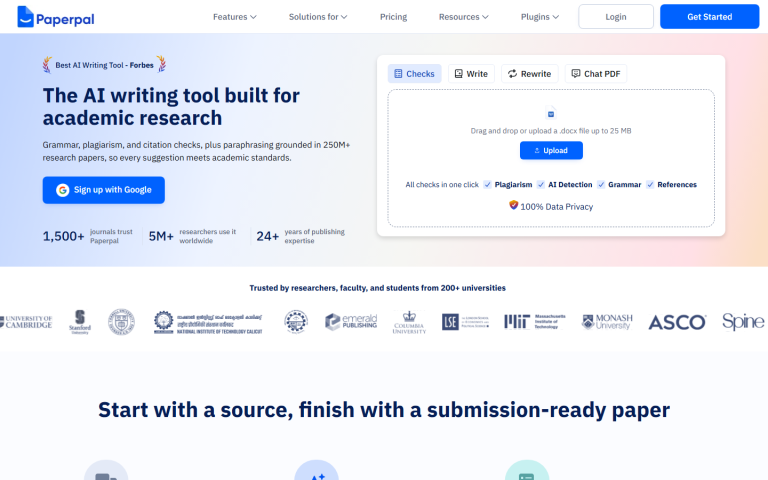Click the LSE logo
The image size is (768, 480).
click(x=465, y=322)
